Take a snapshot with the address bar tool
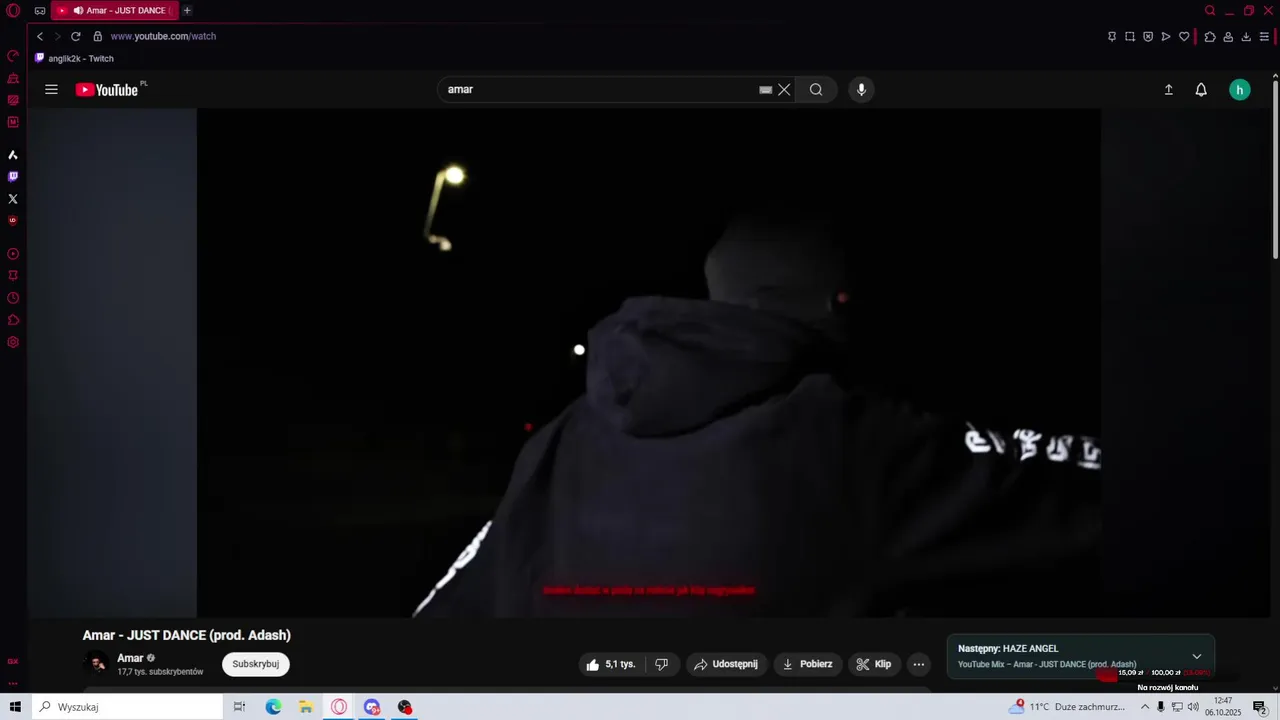1280x720 pixels. pos(1130,37)
